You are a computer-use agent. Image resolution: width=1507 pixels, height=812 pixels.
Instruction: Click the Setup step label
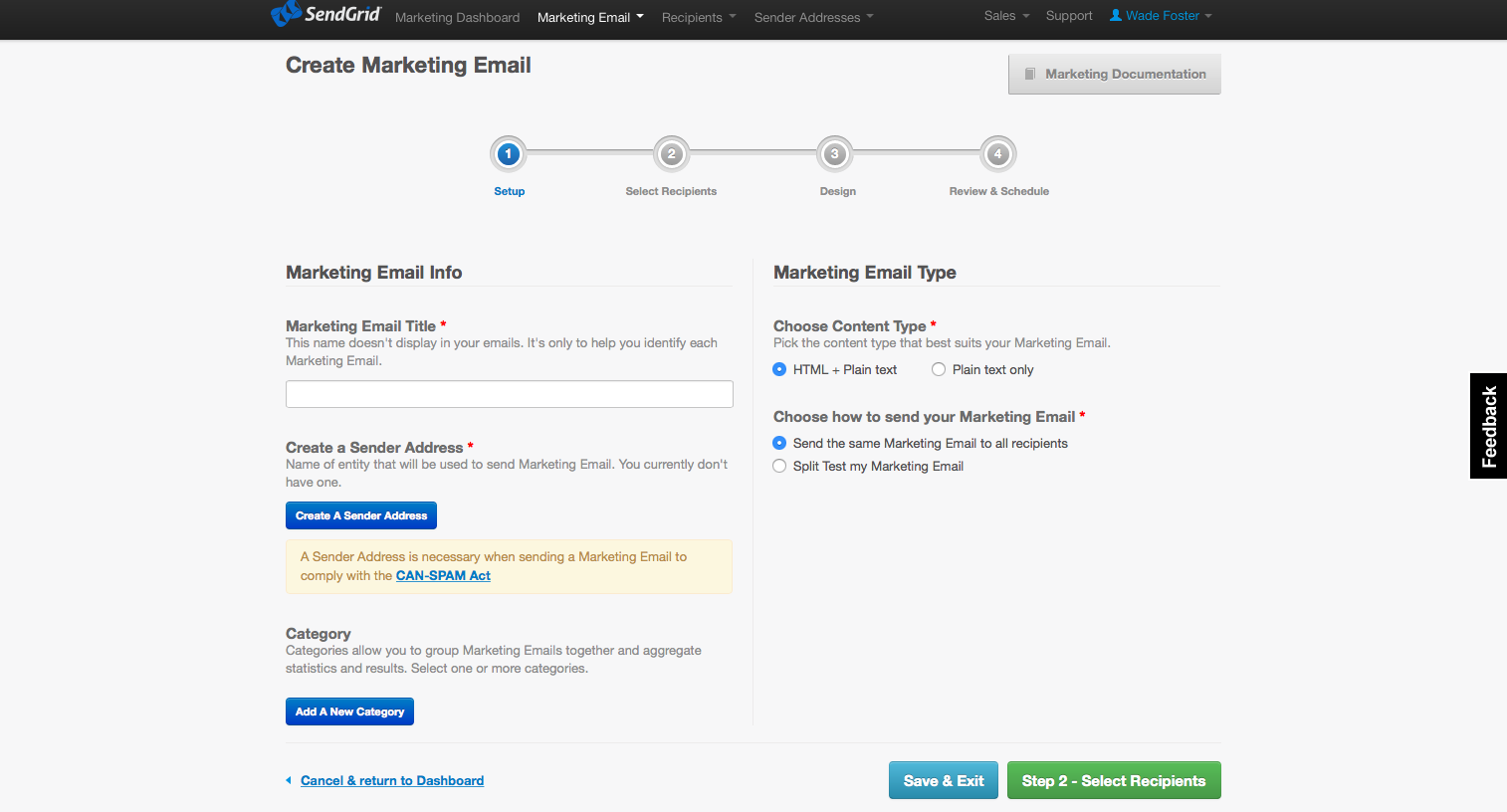point(510,191)
